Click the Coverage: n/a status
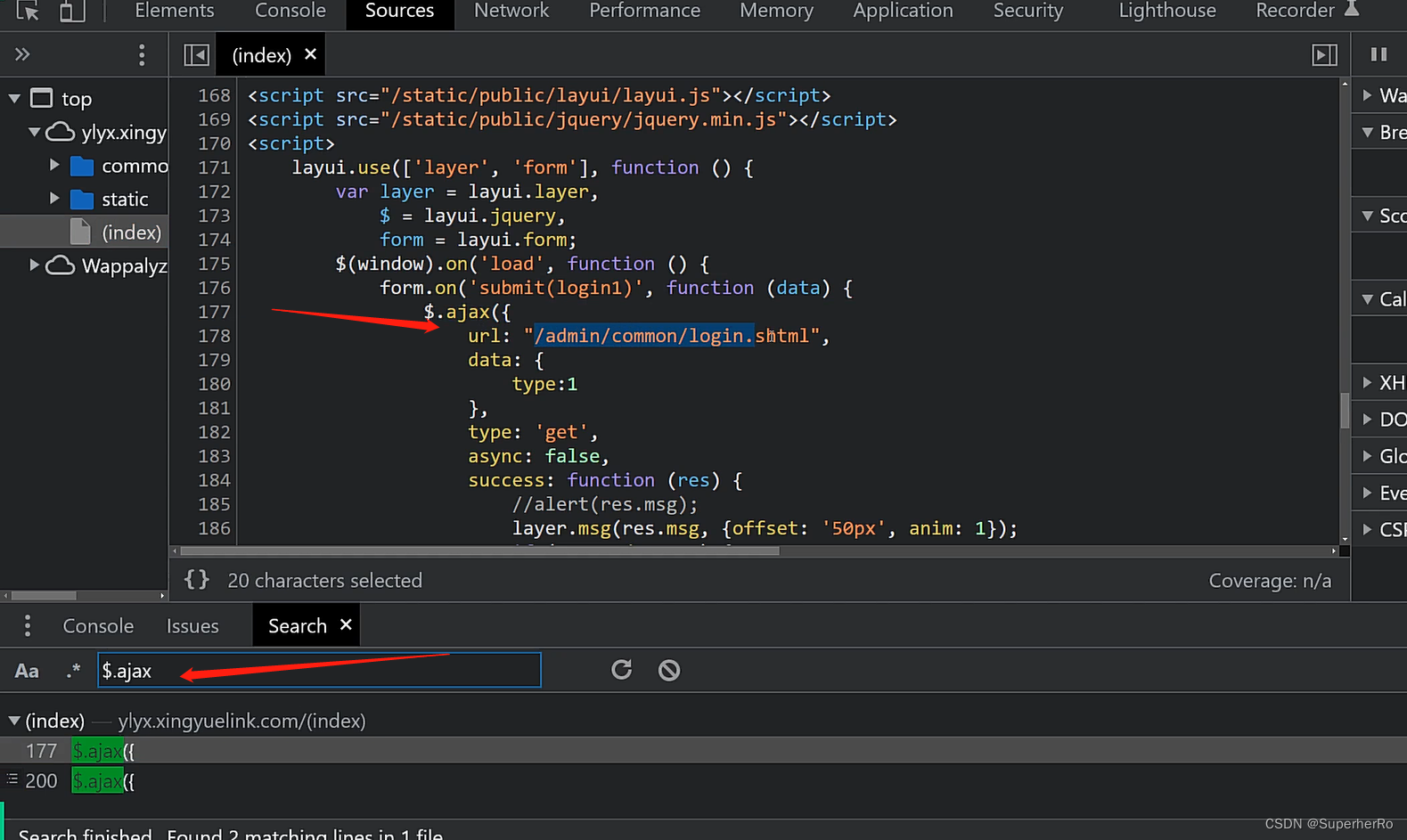1407x840 pixels. [x=1270, y=581]
